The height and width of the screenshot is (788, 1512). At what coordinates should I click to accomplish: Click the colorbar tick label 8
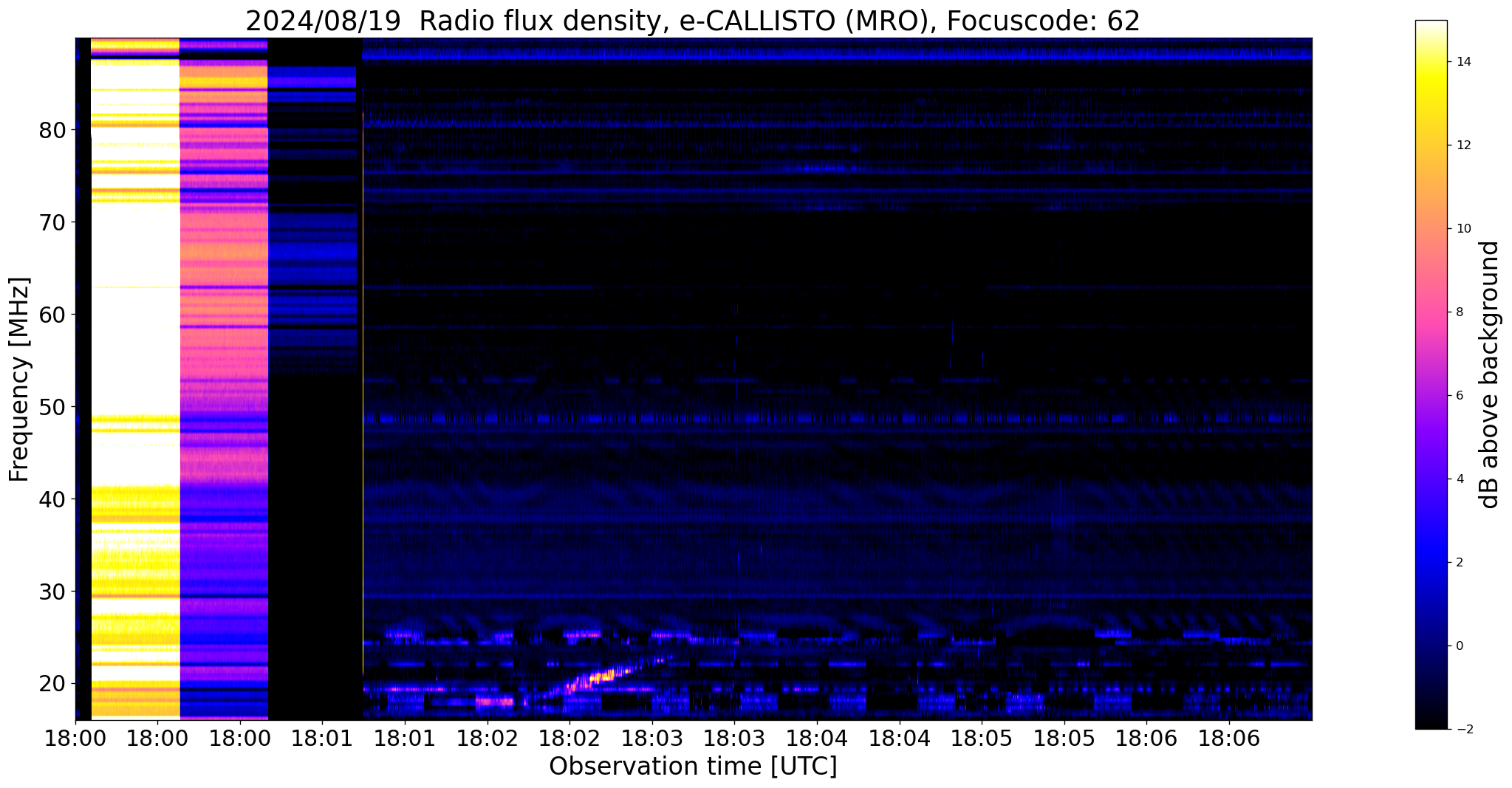pos(1459,312)
